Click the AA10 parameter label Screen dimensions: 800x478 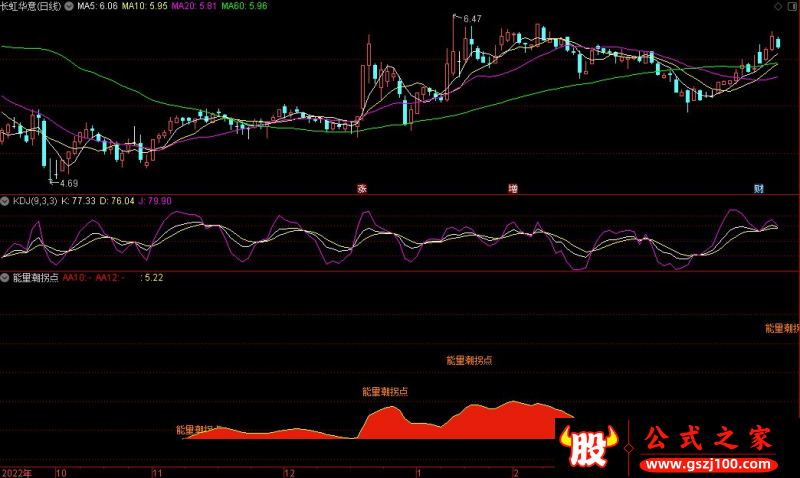pyautogui.click(x=77, y=278)
